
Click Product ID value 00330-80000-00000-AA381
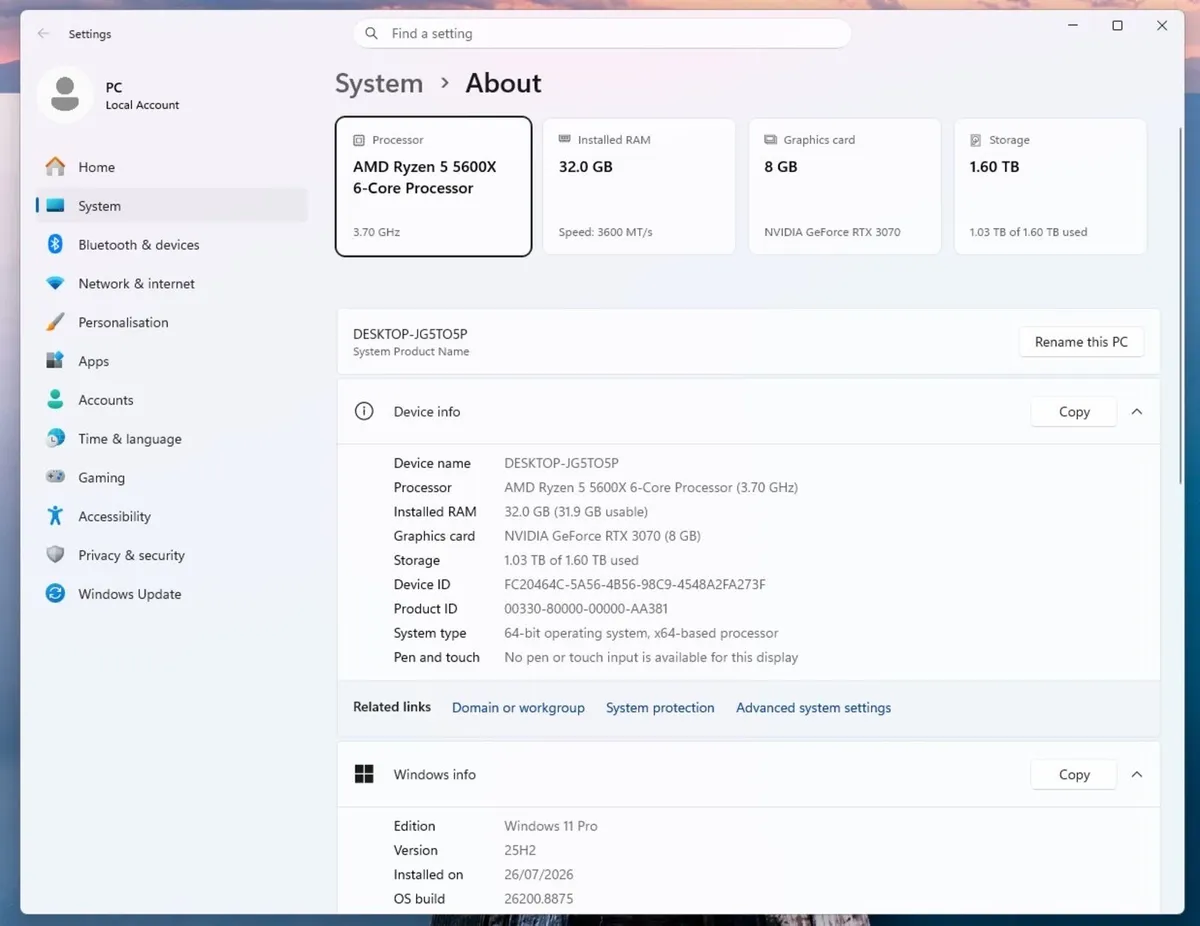point(586,609)
